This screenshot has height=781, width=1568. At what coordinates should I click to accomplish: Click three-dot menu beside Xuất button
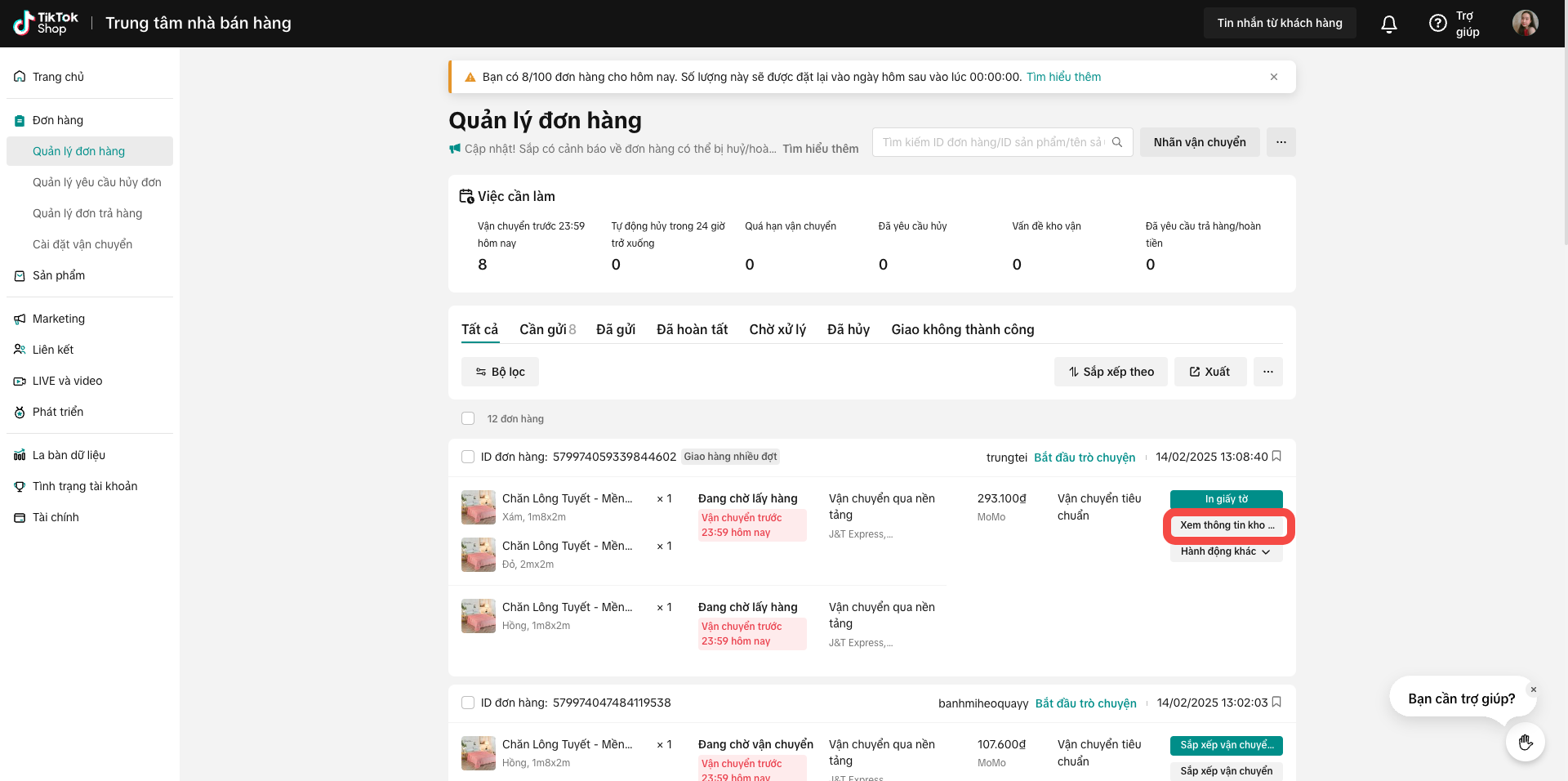(x=1267, y=372)
